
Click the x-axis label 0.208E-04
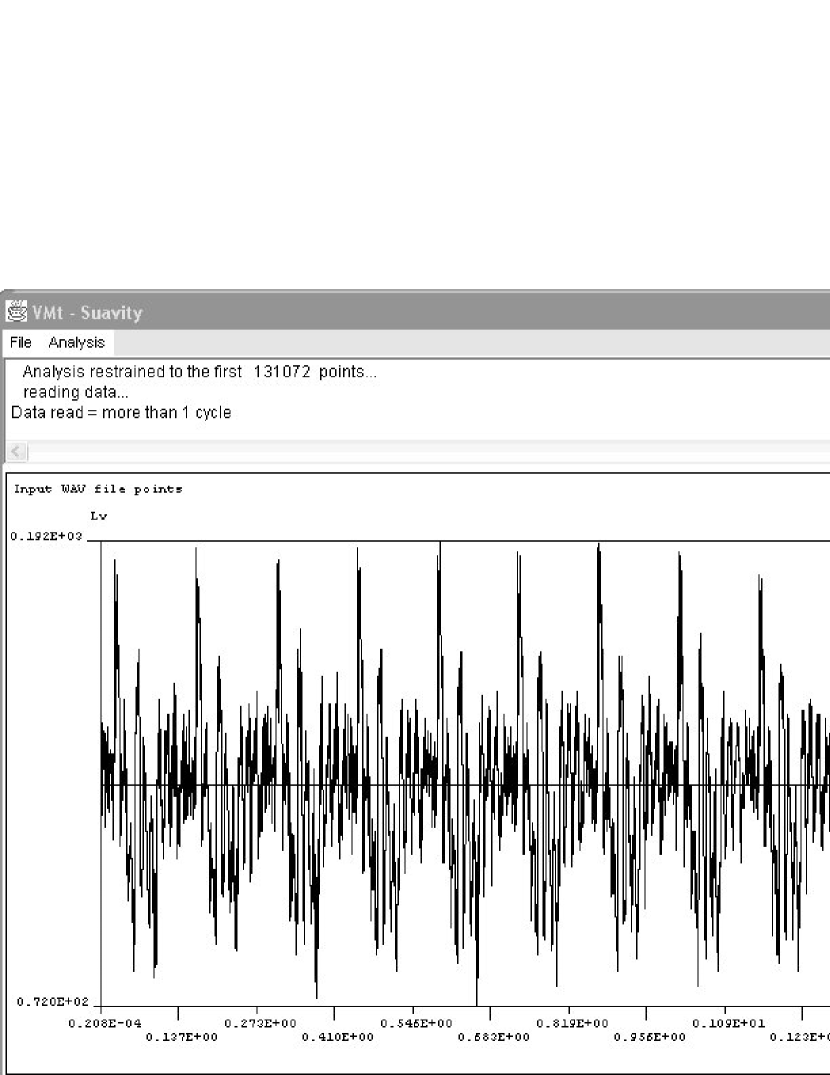(x=105, y=1024)
